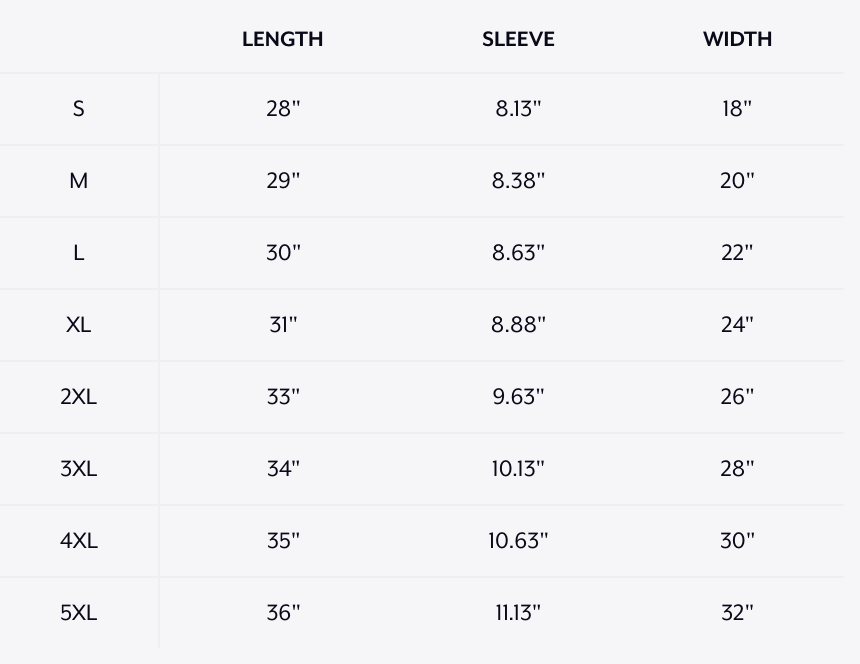Click the LENGTH column header

coord(282,39)
